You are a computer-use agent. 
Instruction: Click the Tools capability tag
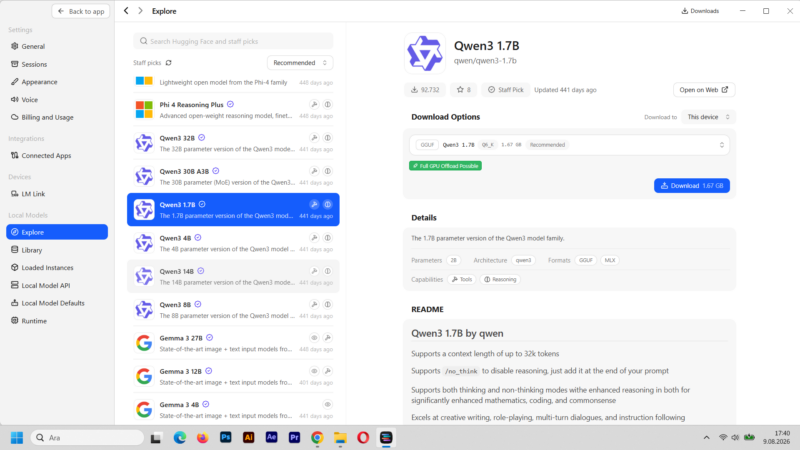click(462, 280)
